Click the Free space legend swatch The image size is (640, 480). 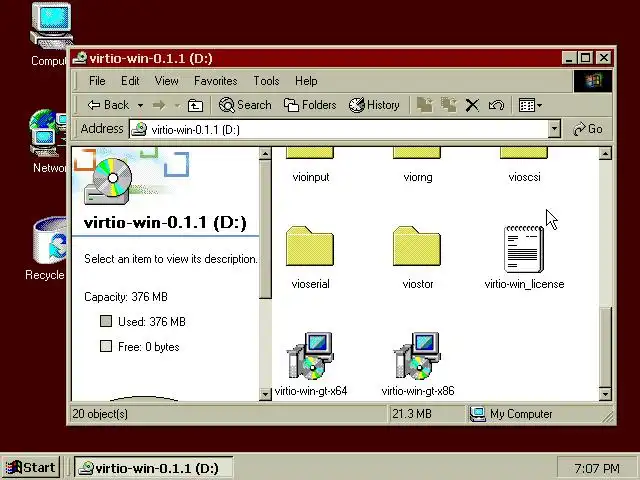coord(106,347)
